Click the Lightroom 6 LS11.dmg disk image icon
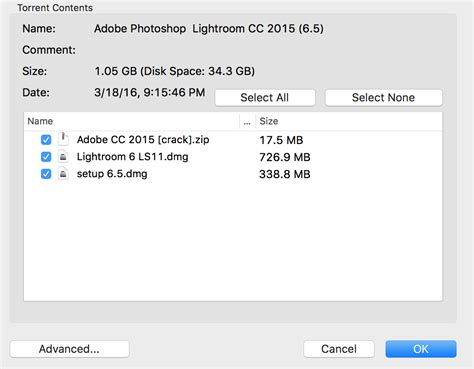 [x=63, y=156]
